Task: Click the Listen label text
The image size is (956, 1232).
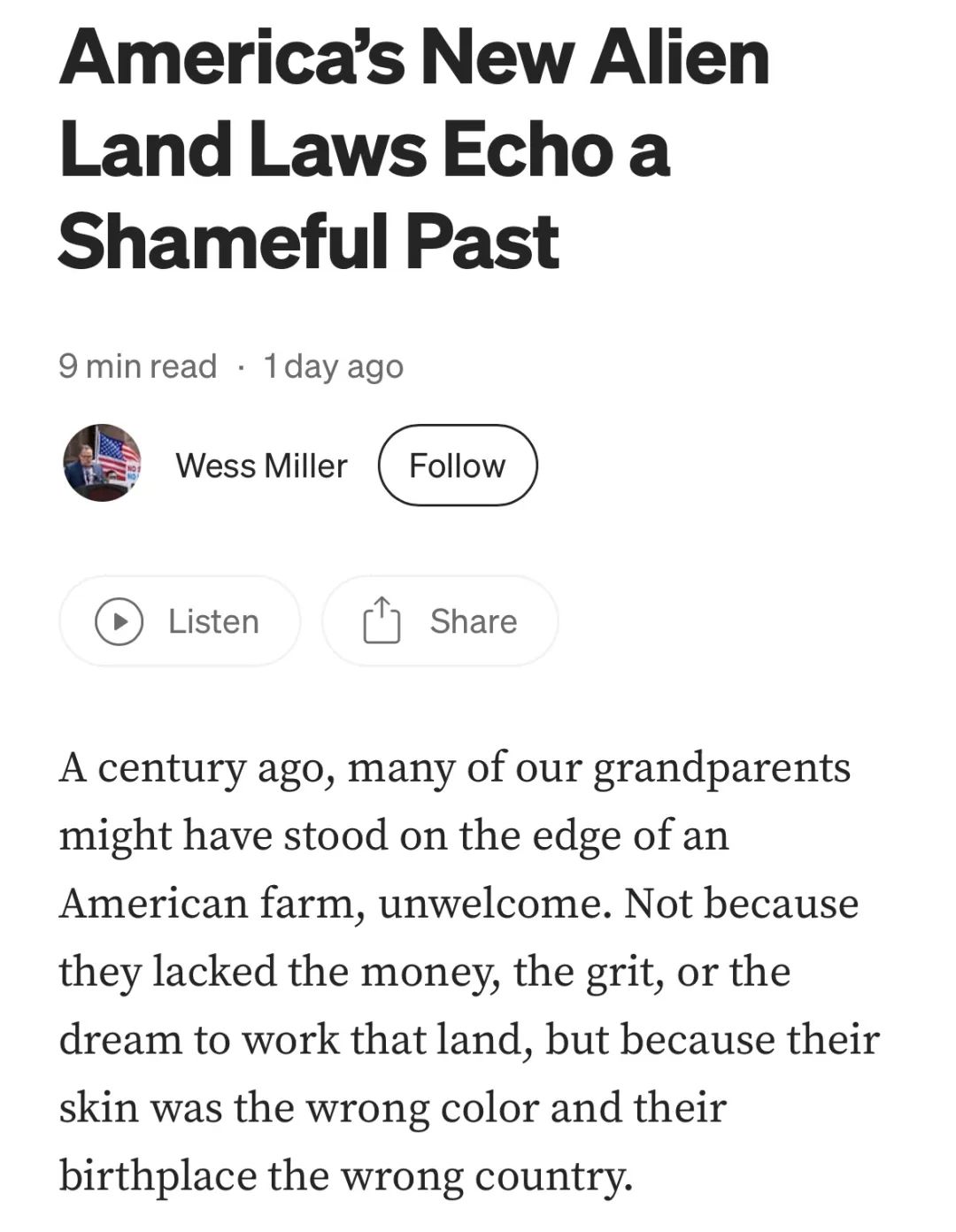Action: (x=213, y=621)
